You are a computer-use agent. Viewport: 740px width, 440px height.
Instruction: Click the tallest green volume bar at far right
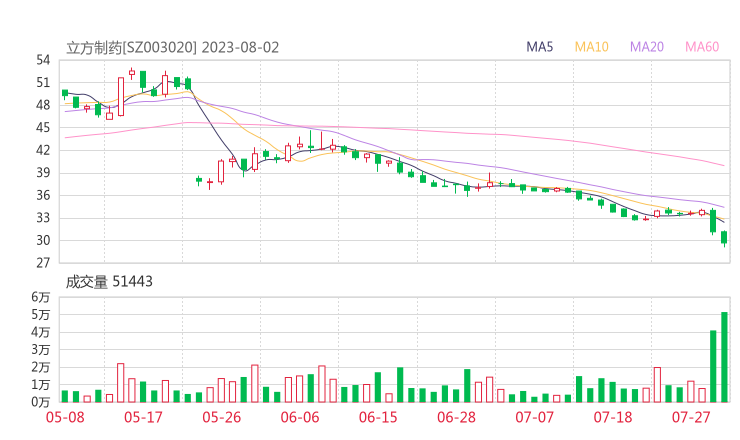(724, 357)
